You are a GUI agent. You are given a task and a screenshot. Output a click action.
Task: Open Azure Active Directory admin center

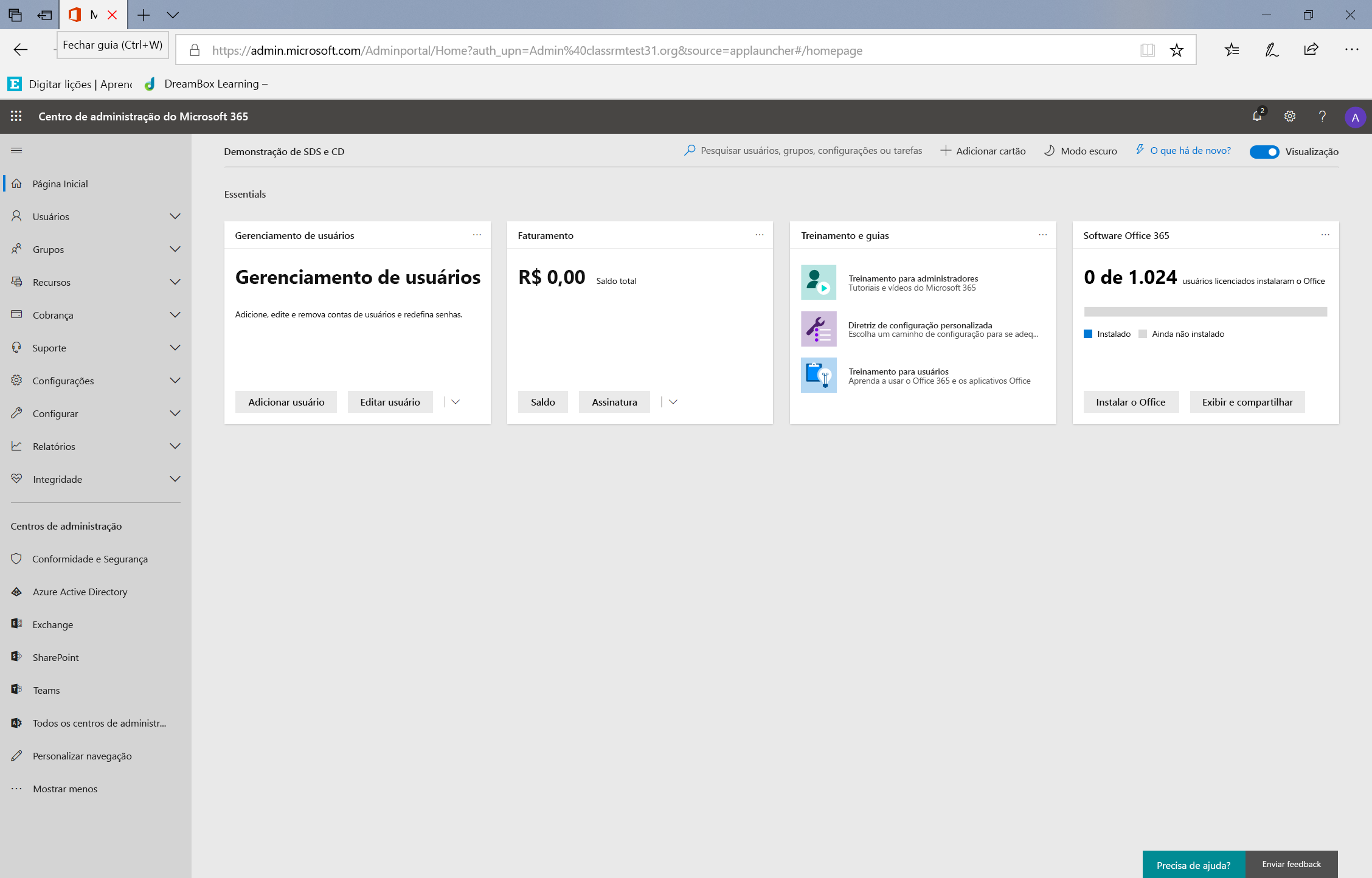(80, 592)
